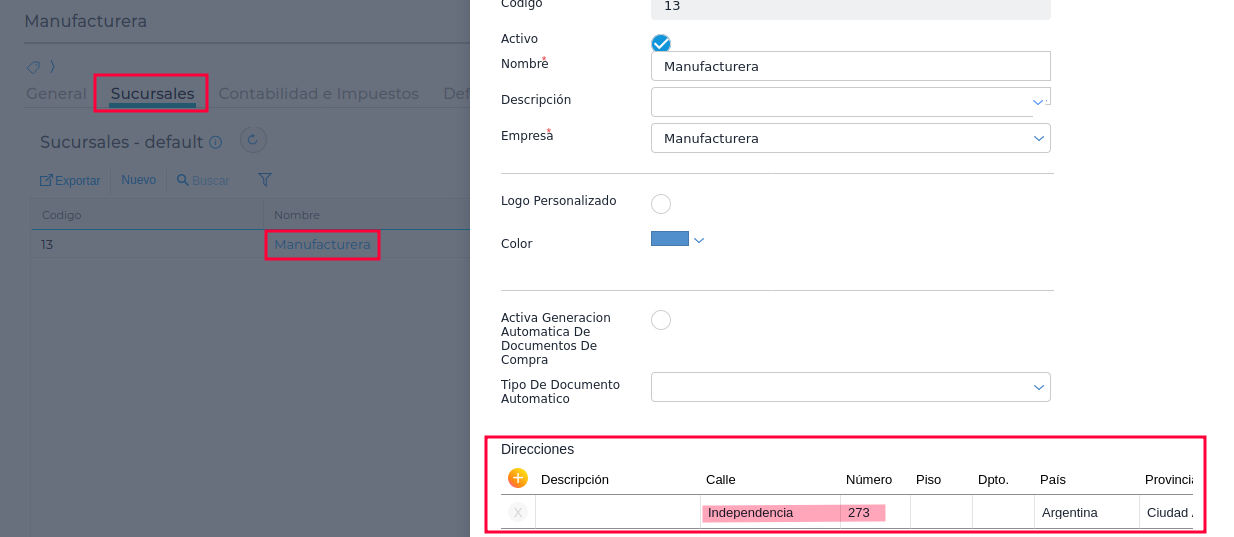Click the blue Color swatch

(670, 239)
